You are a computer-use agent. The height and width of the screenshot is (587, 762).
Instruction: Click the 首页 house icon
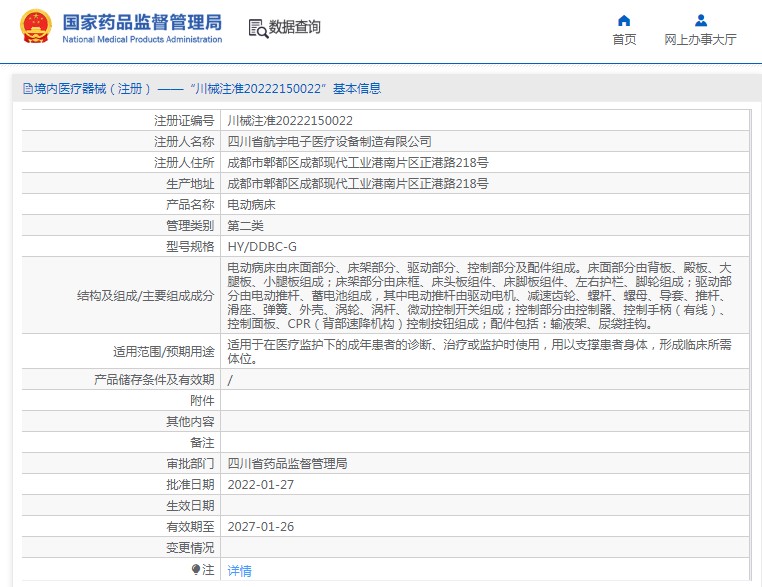(624, 20)
